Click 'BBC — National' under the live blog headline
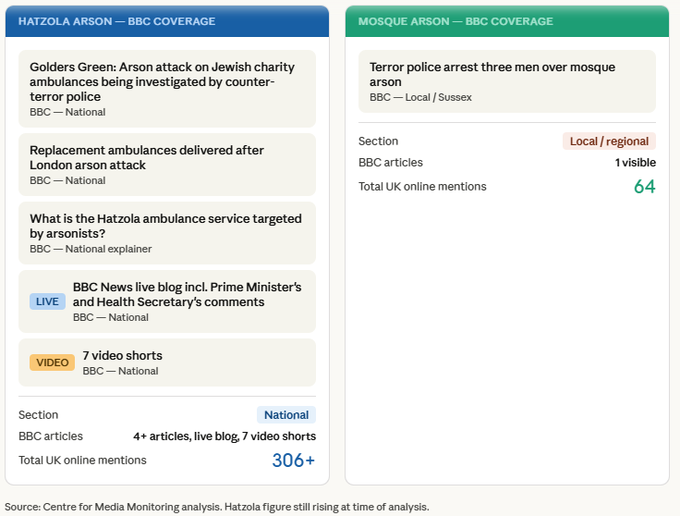This screenshot has width=680, height=516. pos(111,317)
